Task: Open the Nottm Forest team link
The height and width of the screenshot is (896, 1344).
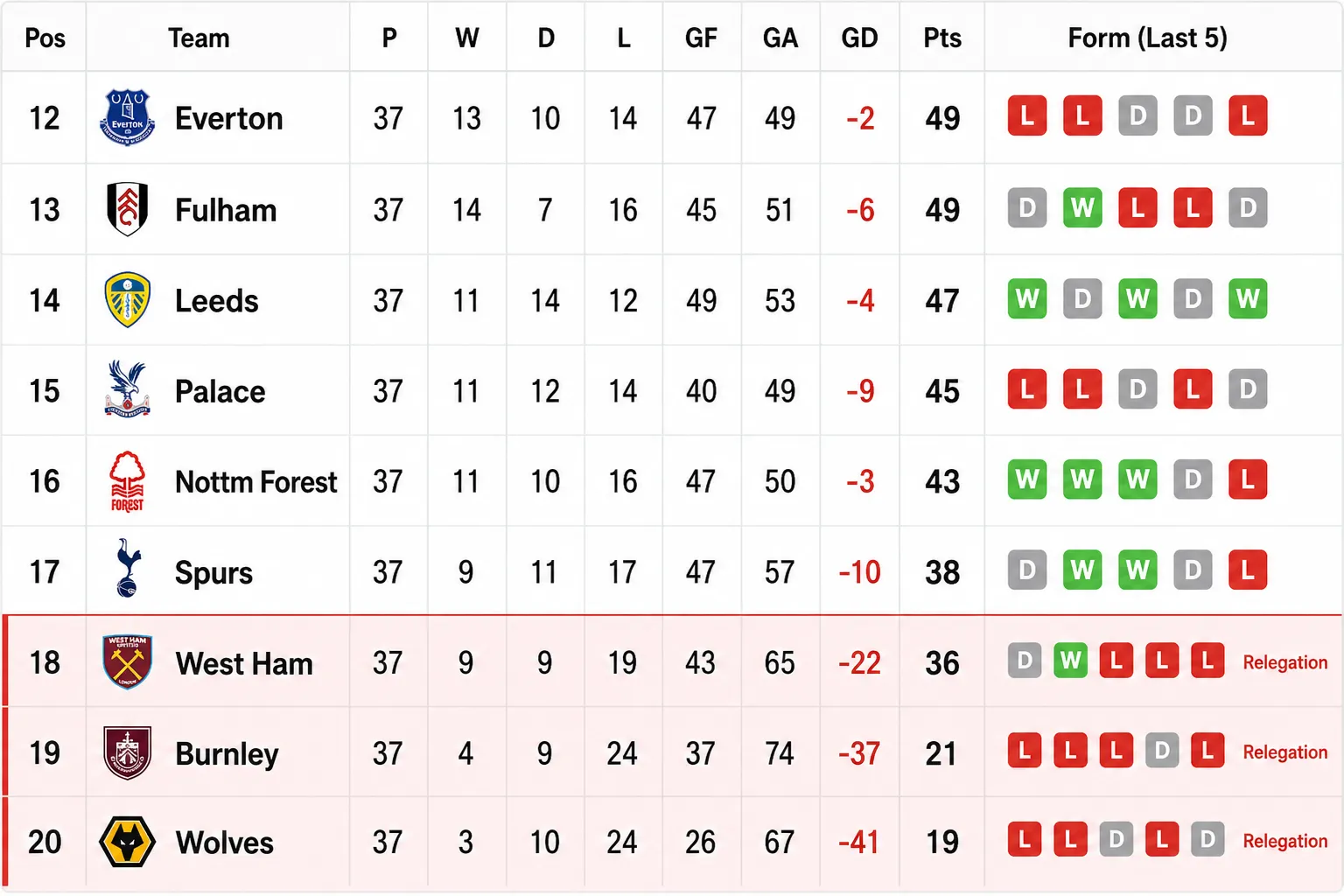Action: (x=255, y=482)
